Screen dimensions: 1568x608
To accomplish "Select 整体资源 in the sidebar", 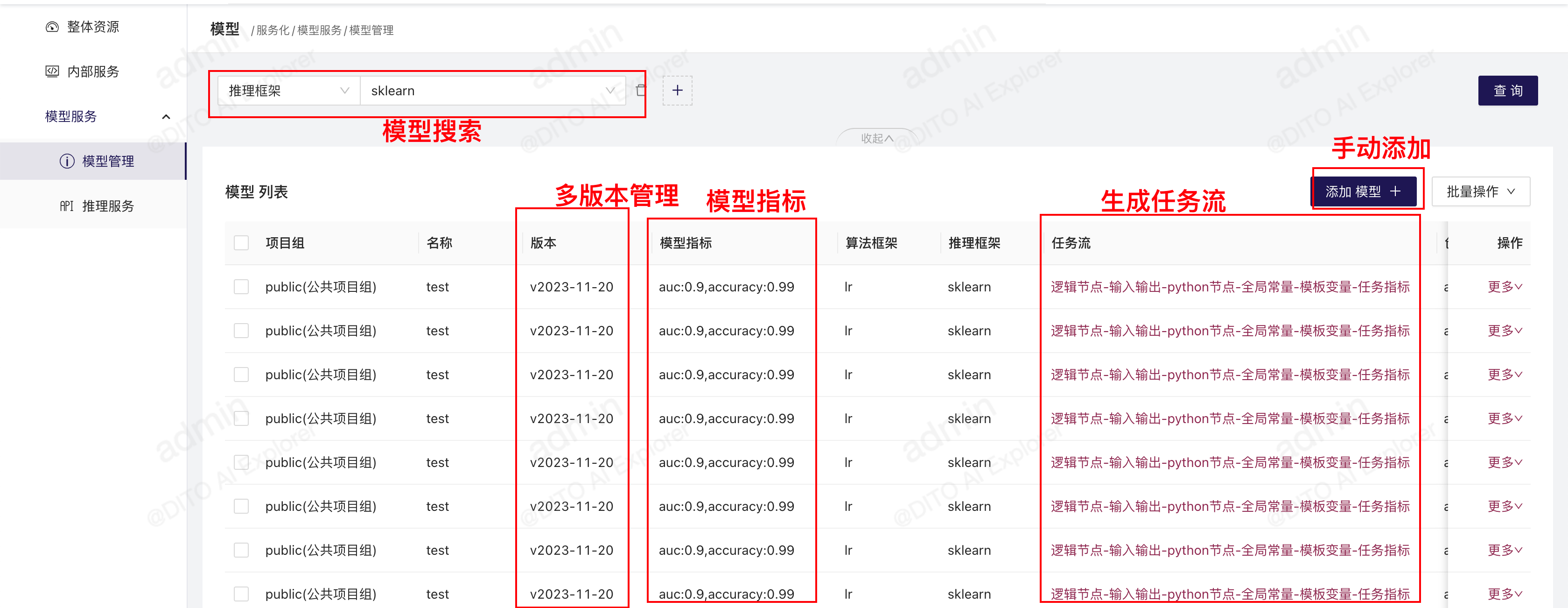I will point(92,27).
